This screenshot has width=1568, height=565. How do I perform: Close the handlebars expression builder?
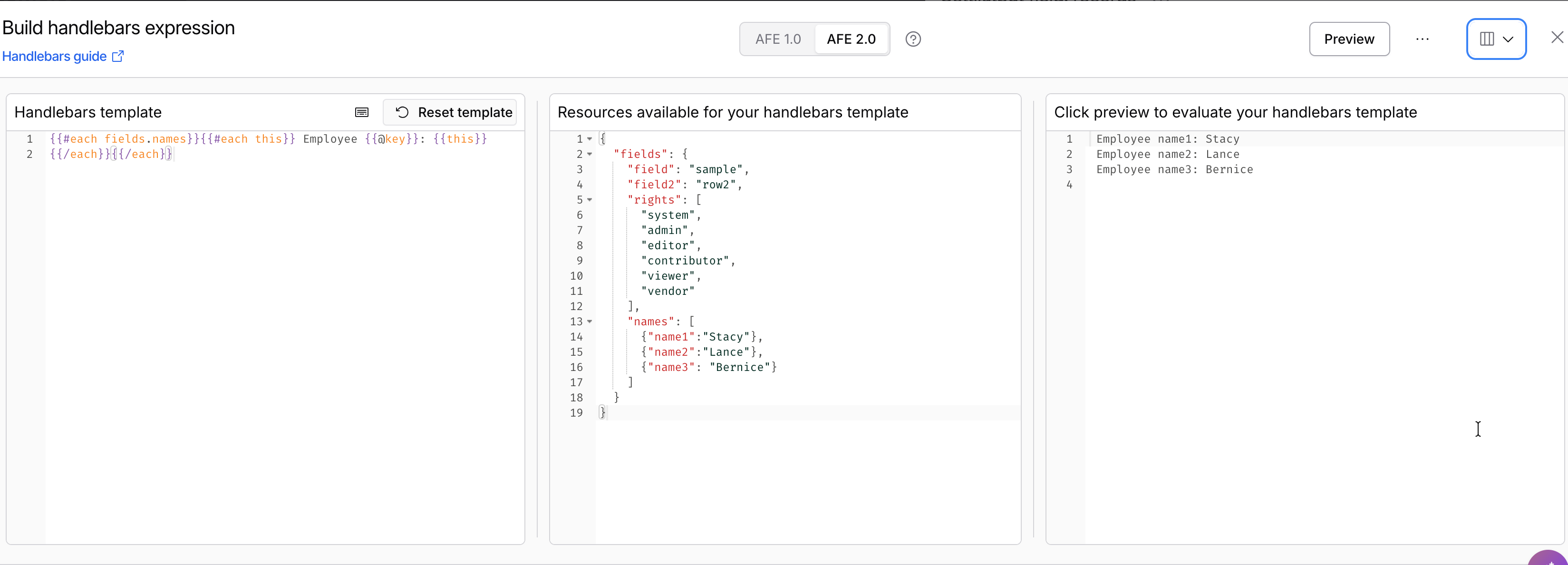point(1557,38)
